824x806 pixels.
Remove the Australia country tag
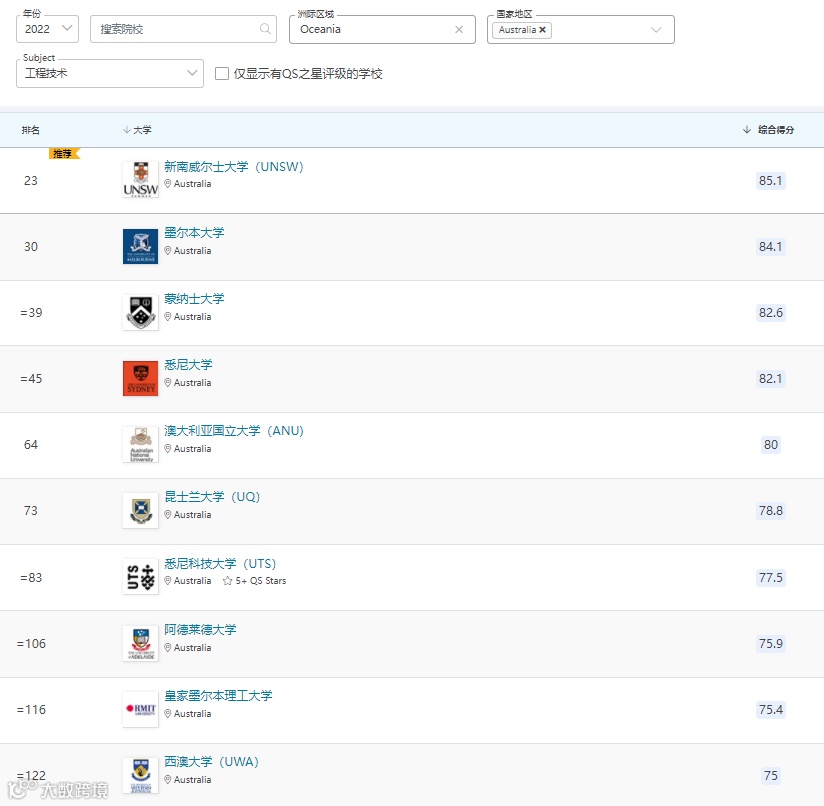[542, 30]
